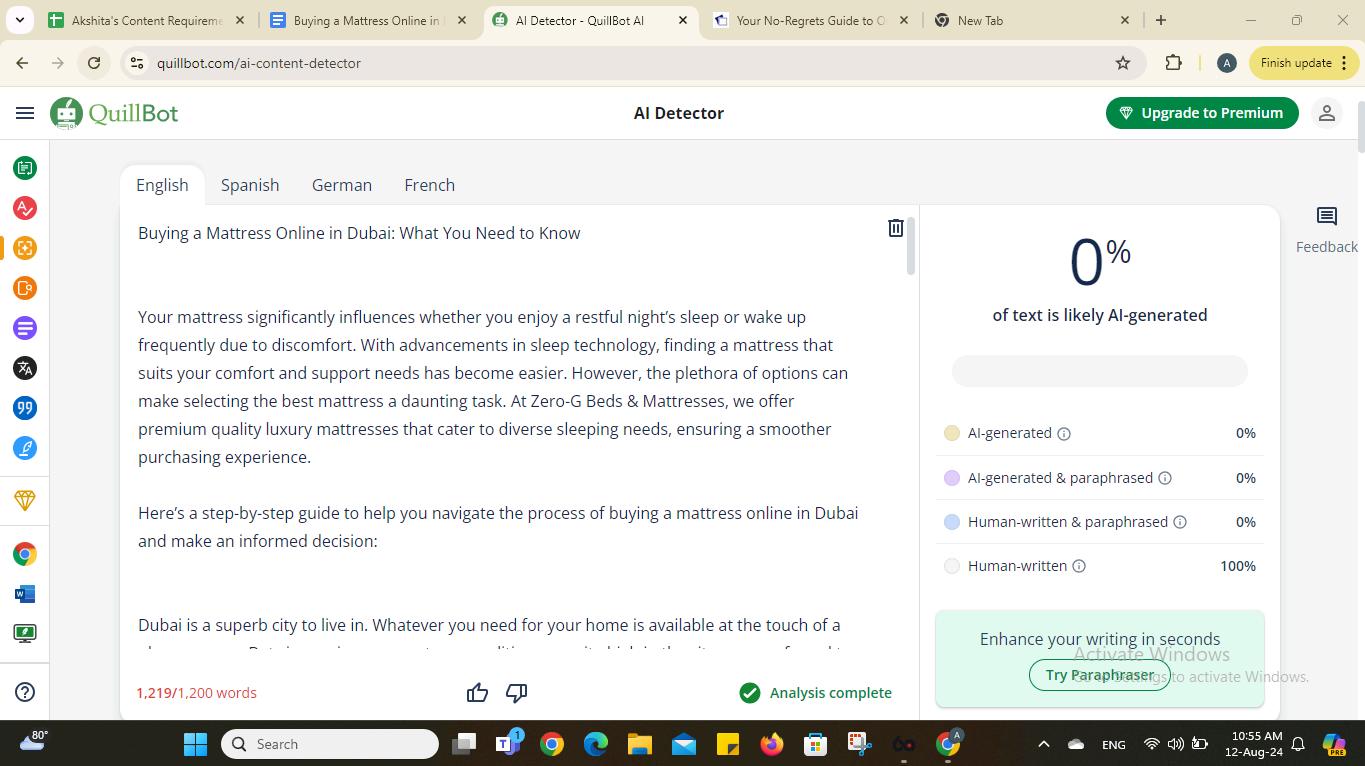Click Upgrade to Premium button
Viewport: 1365px width, 766px height.
pyautogui.click(x=1202, y=113)
